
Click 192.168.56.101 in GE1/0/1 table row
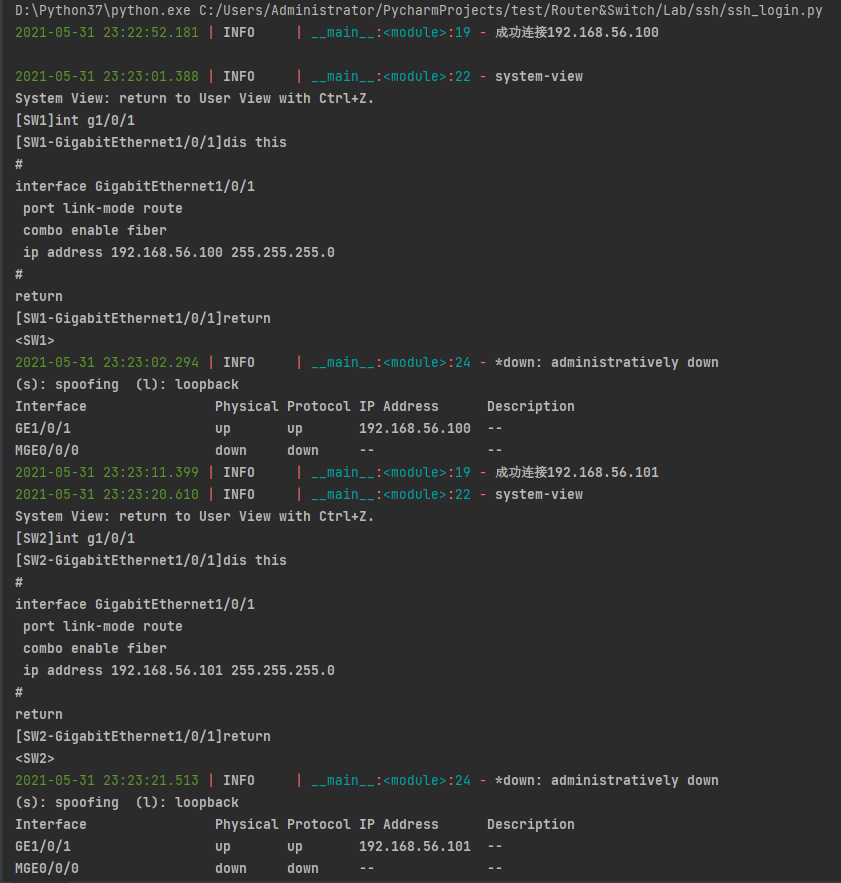tap(415, 846)
